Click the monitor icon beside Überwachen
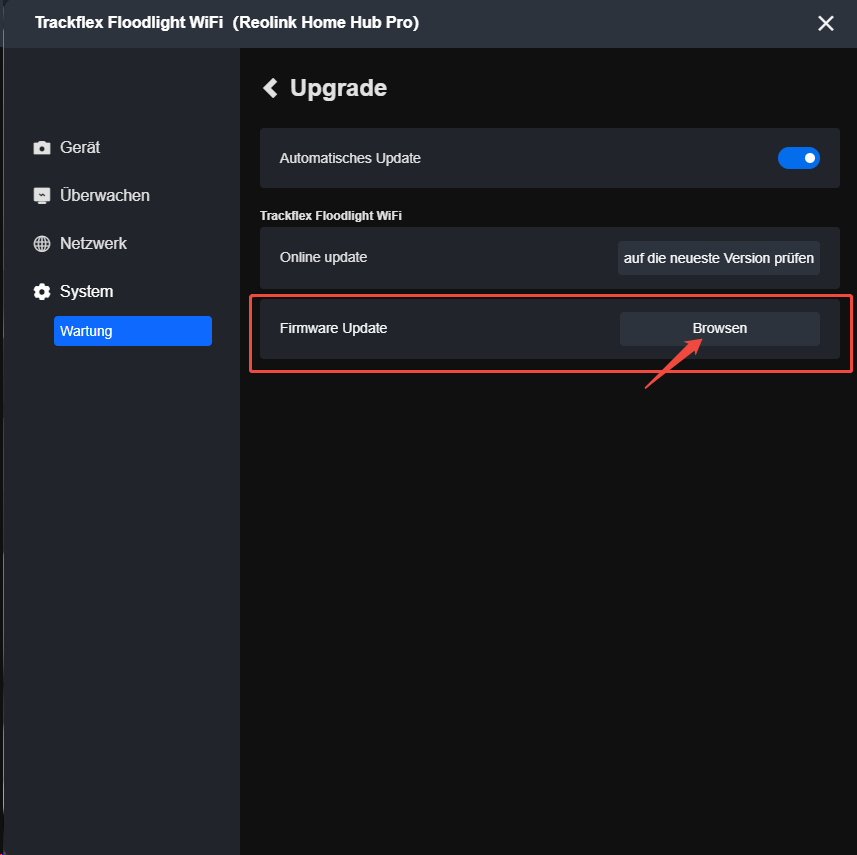Screen dimensions: 857x855 pos(42,196)
